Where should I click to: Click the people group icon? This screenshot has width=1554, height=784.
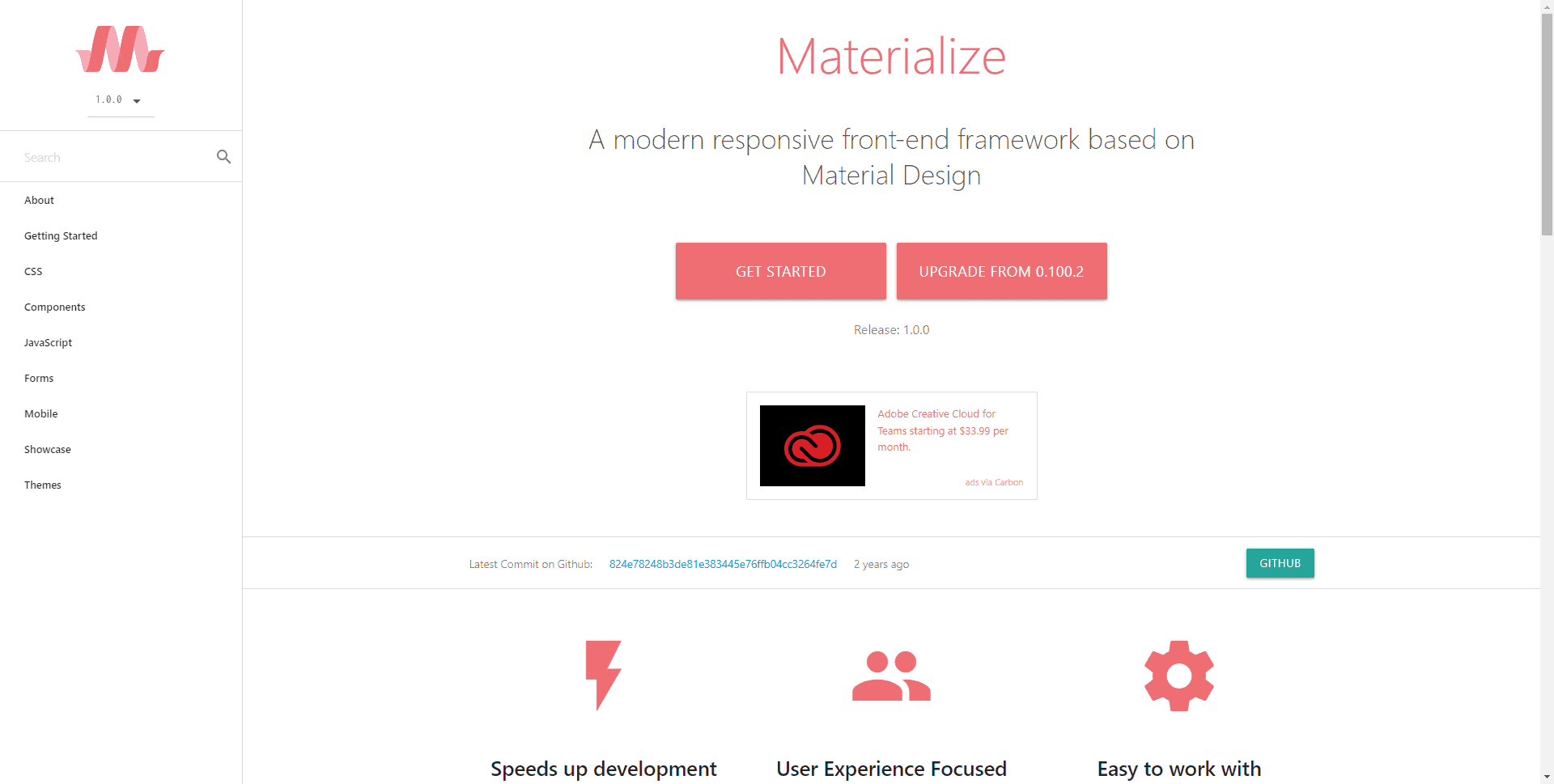(891, 676)
